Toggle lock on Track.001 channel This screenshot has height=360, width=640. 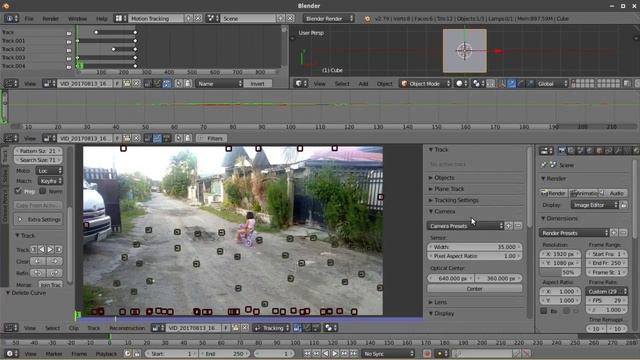click(69, 41)
